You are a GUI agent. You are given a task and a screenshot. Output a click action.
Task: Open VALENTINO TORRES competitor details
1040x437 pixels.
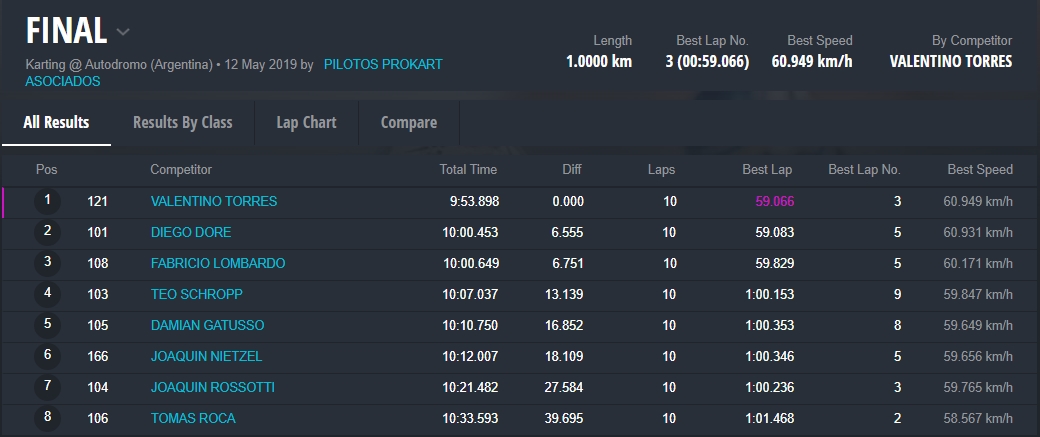(213, 201)
